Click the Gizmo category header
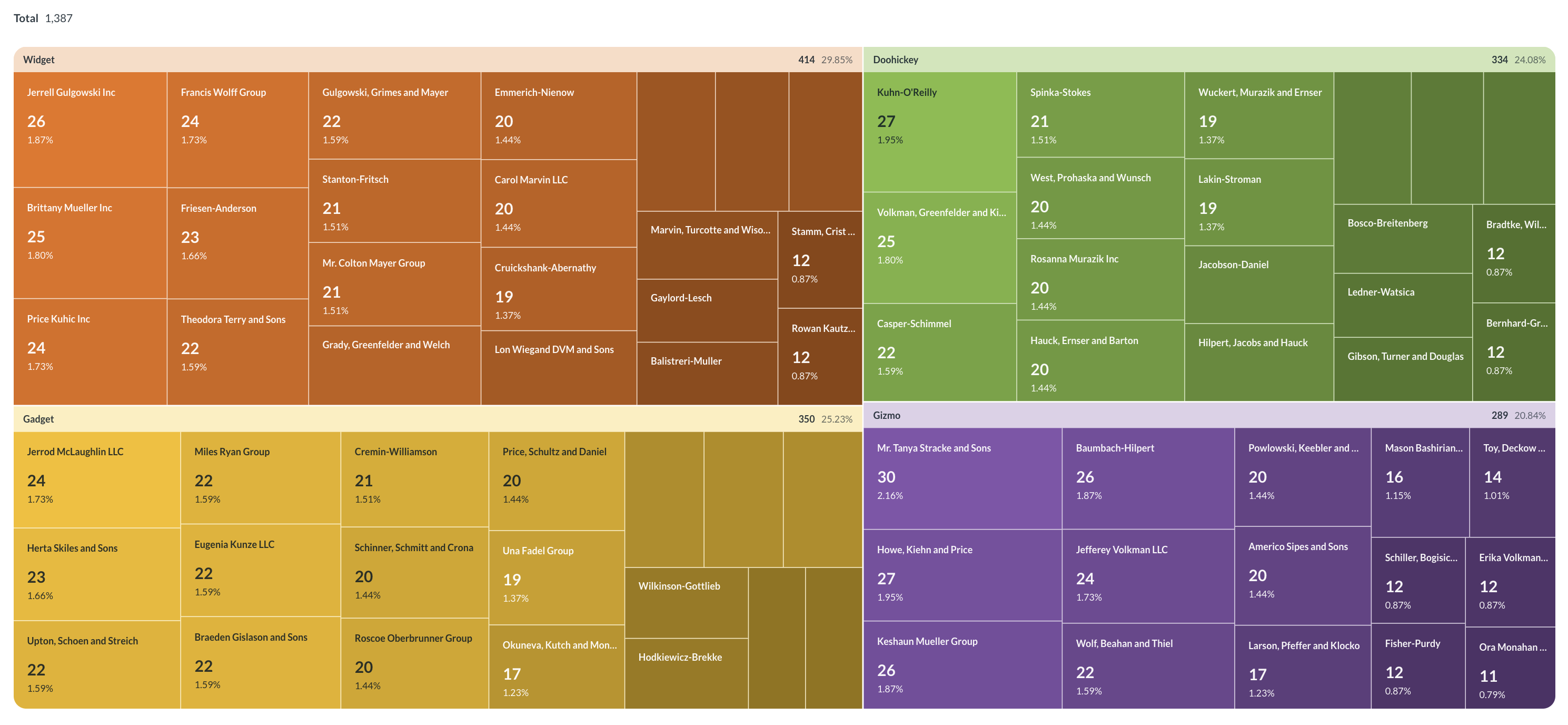 coord(1209,416)
